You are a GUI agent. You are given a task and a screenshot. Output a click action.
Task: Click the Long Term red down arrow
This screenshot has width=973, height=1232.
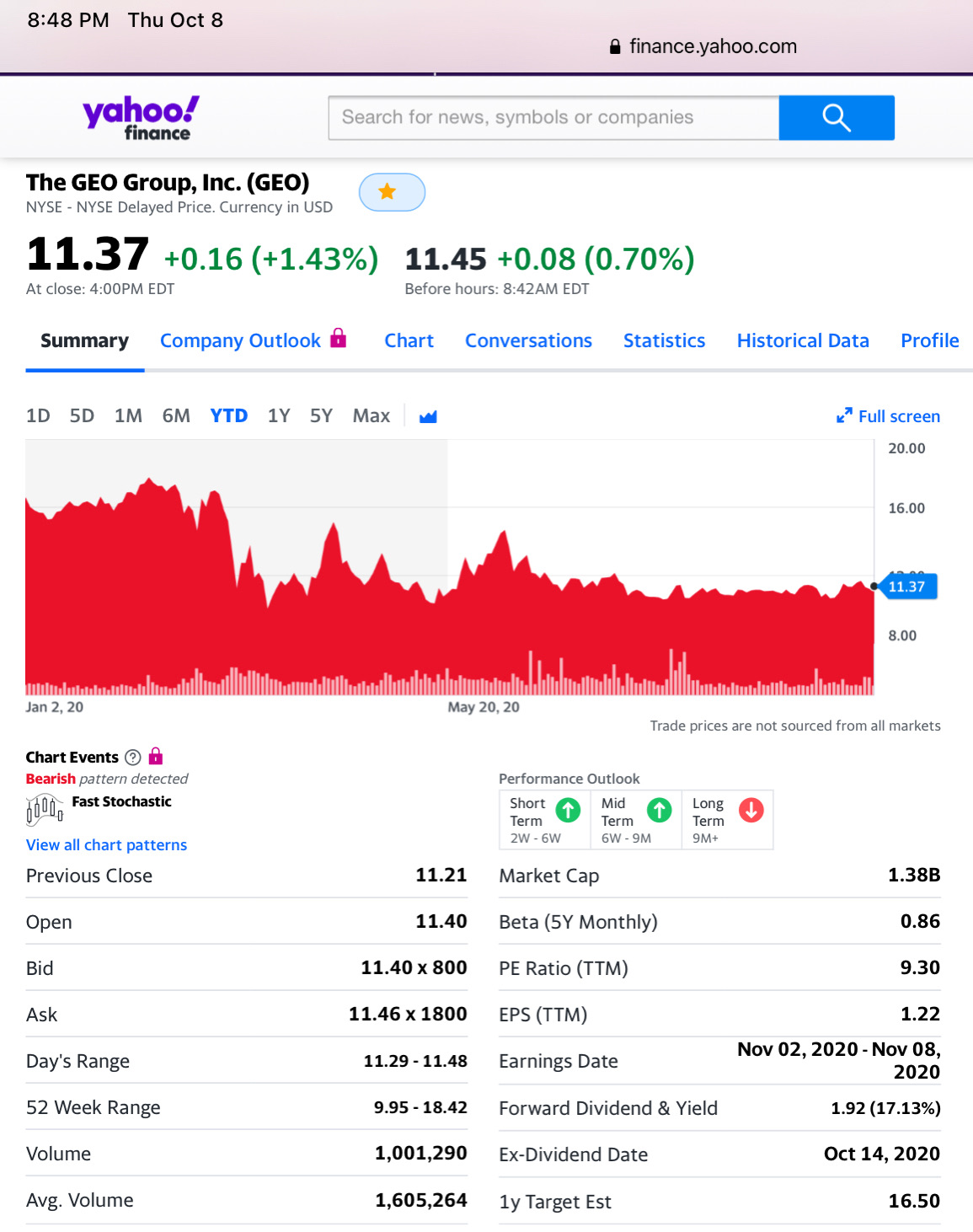[751, 811]
